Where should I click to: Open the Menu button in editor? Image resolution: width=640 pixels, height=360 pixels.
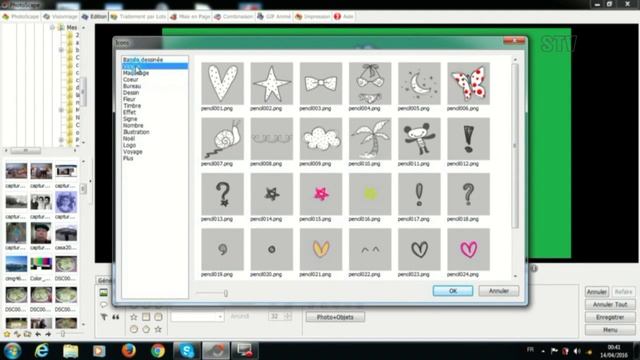pyautogui.click(x=610, y=330)
